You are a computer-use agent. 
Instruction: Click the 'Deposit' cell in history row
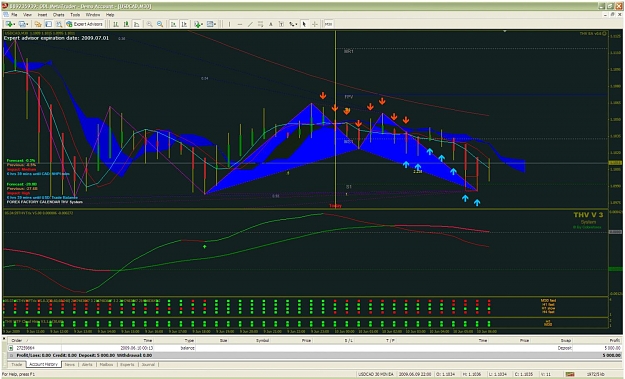point(564,348)
